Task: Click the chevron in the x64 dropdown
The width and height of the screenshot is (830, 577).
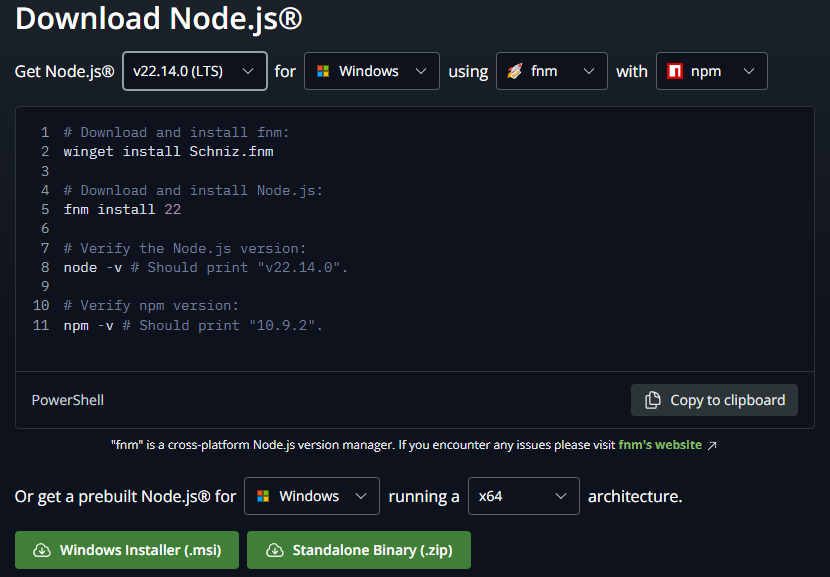Action: click(561, 497)
